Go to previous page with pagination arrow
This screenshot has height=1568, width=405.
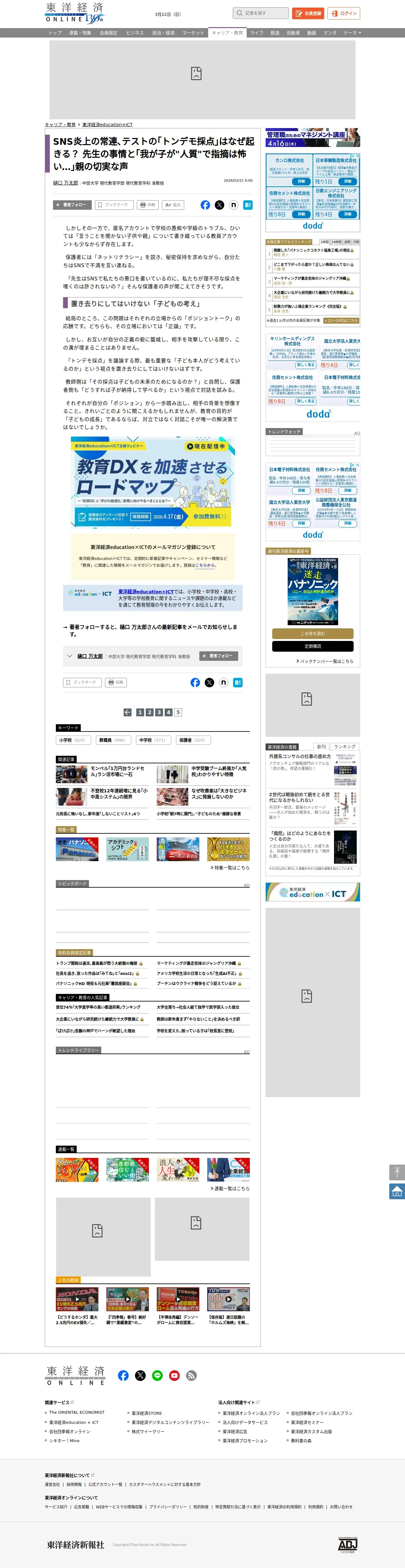[127, 712]
